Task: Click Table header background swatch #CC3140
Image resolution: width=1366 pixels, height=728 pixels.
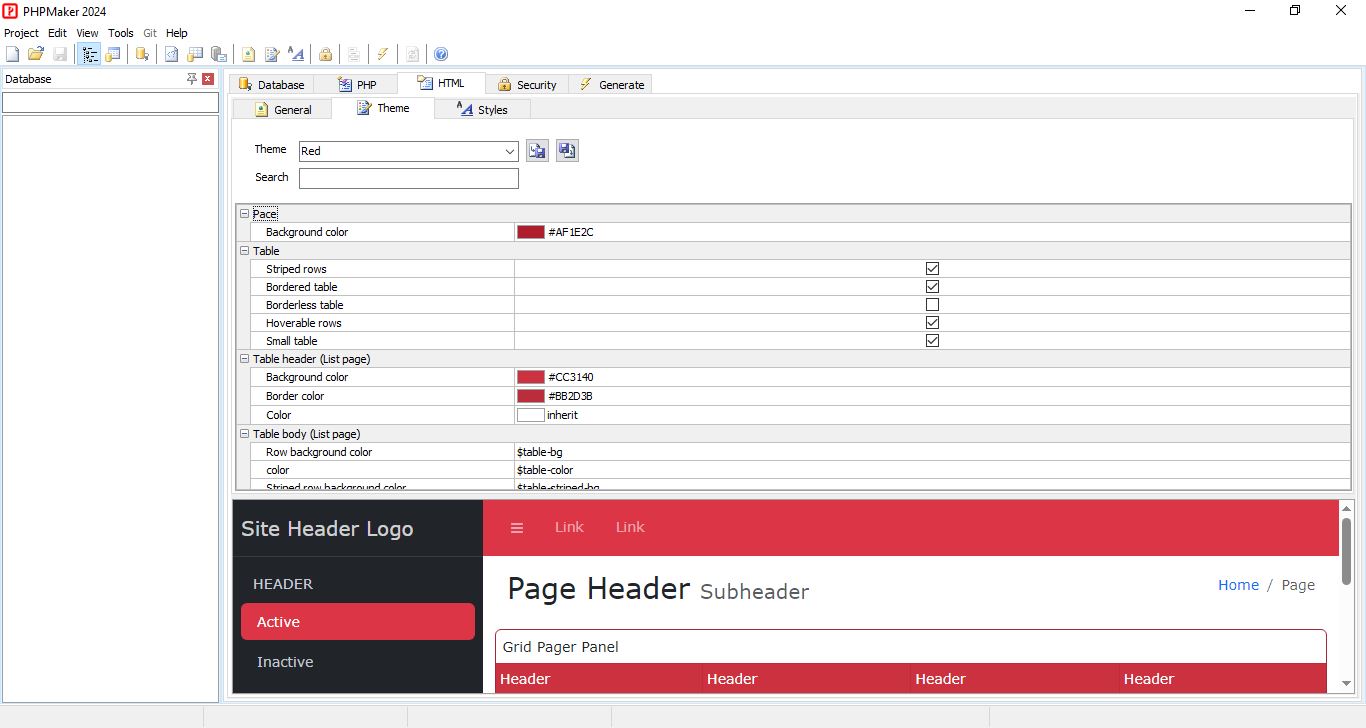Action: [531, 377]
